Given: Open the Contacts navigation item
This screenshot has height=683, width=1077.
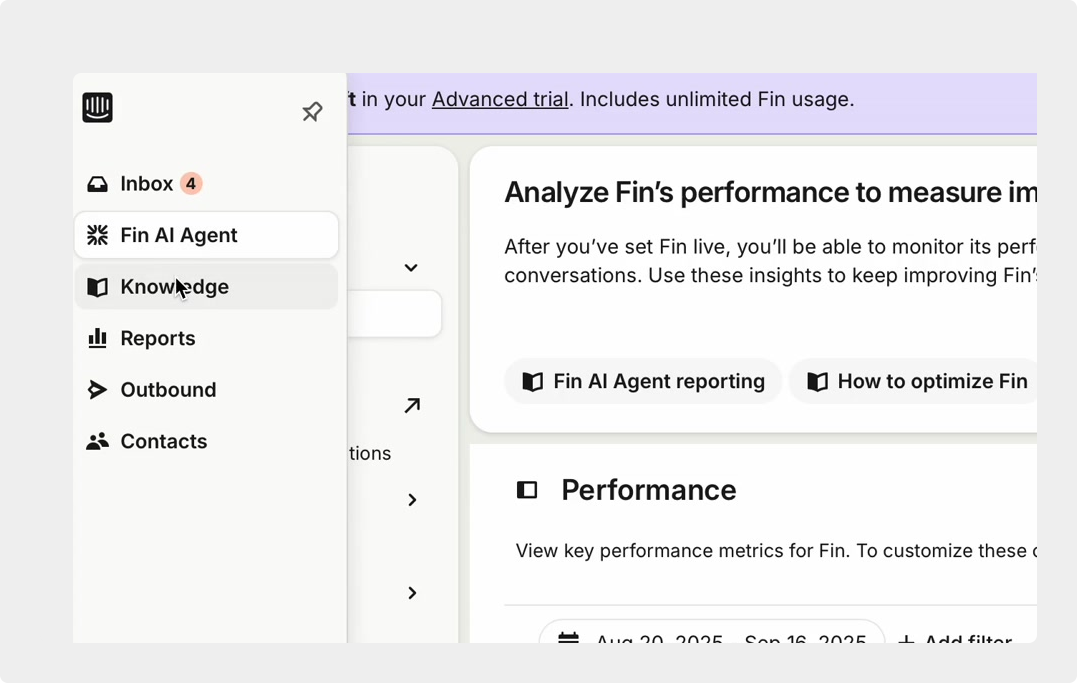Looking at the screenshot, I should click(163, 441).
